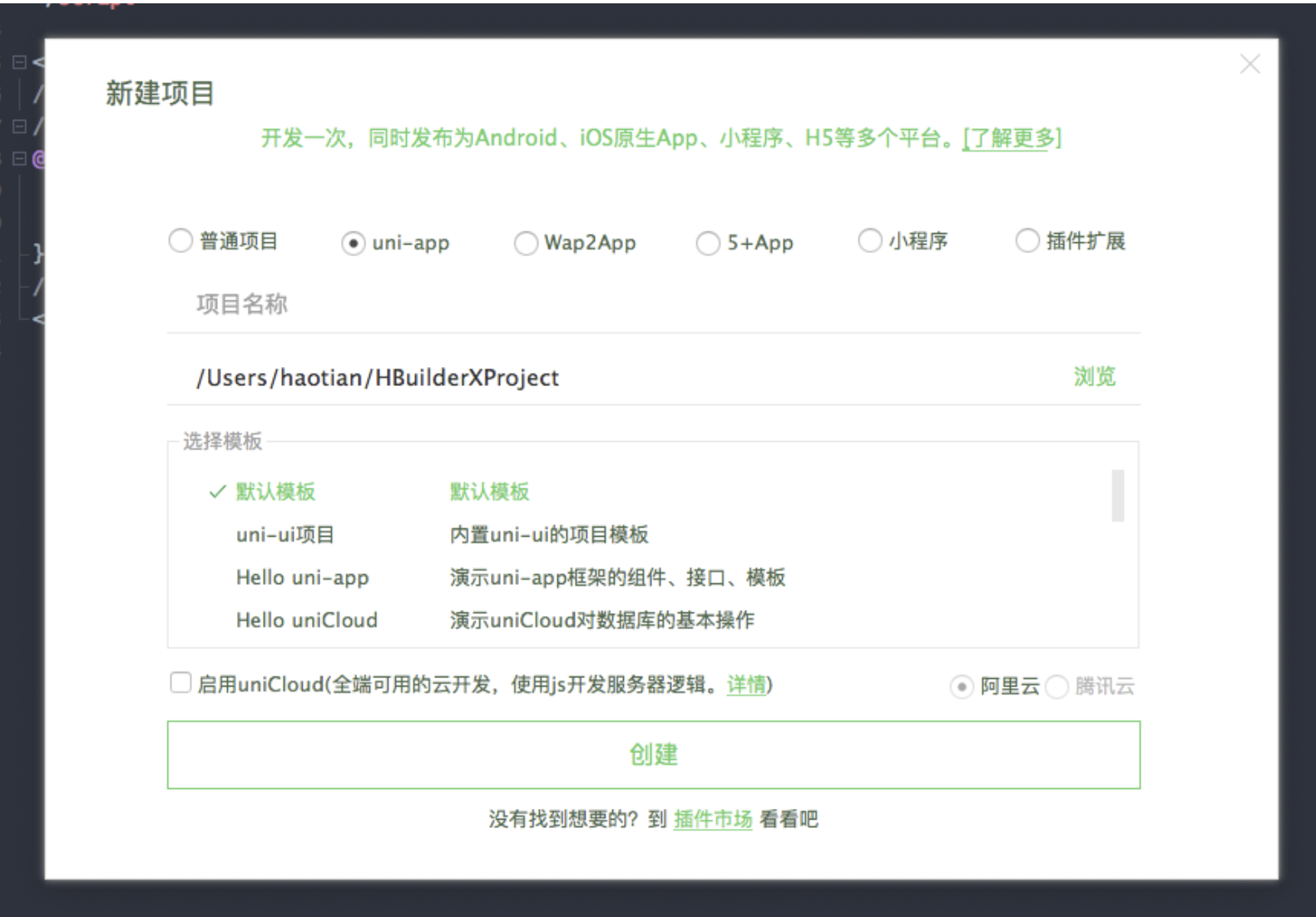Select the 插件扩展 radio option
The image size is (1316, 917).
pos(1027,241)
